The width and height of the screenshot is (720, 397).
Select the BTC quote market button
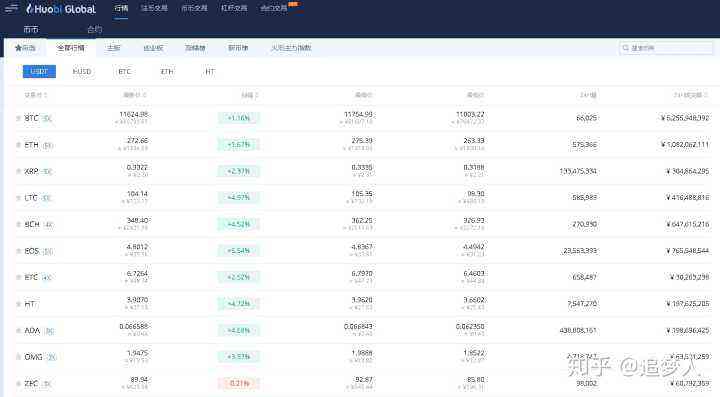pyautogui.click(x=124, y=72)
